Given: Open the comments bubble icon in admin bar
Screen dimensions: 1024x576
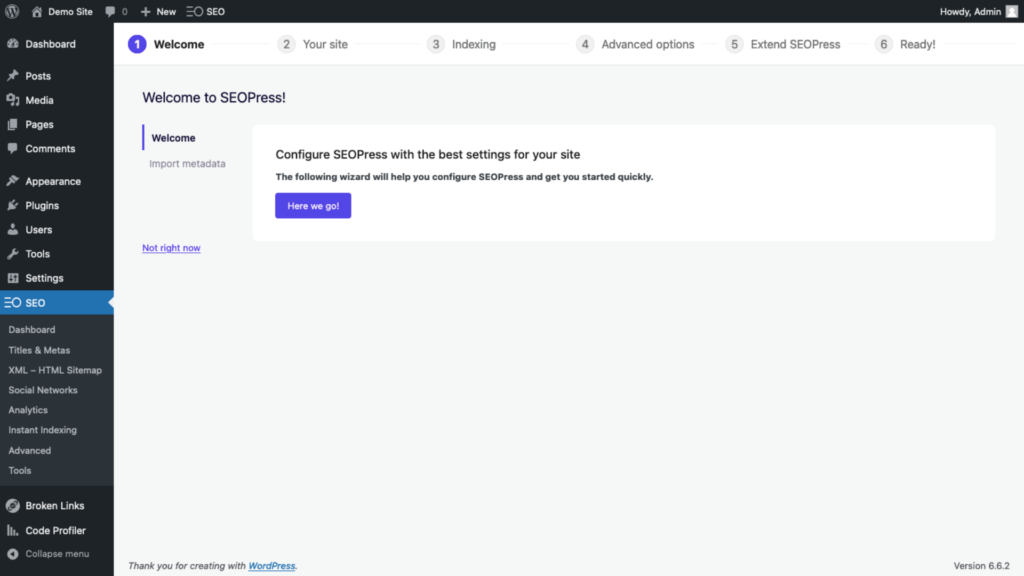Looking at the screenshot, I should tap(110, 11).
